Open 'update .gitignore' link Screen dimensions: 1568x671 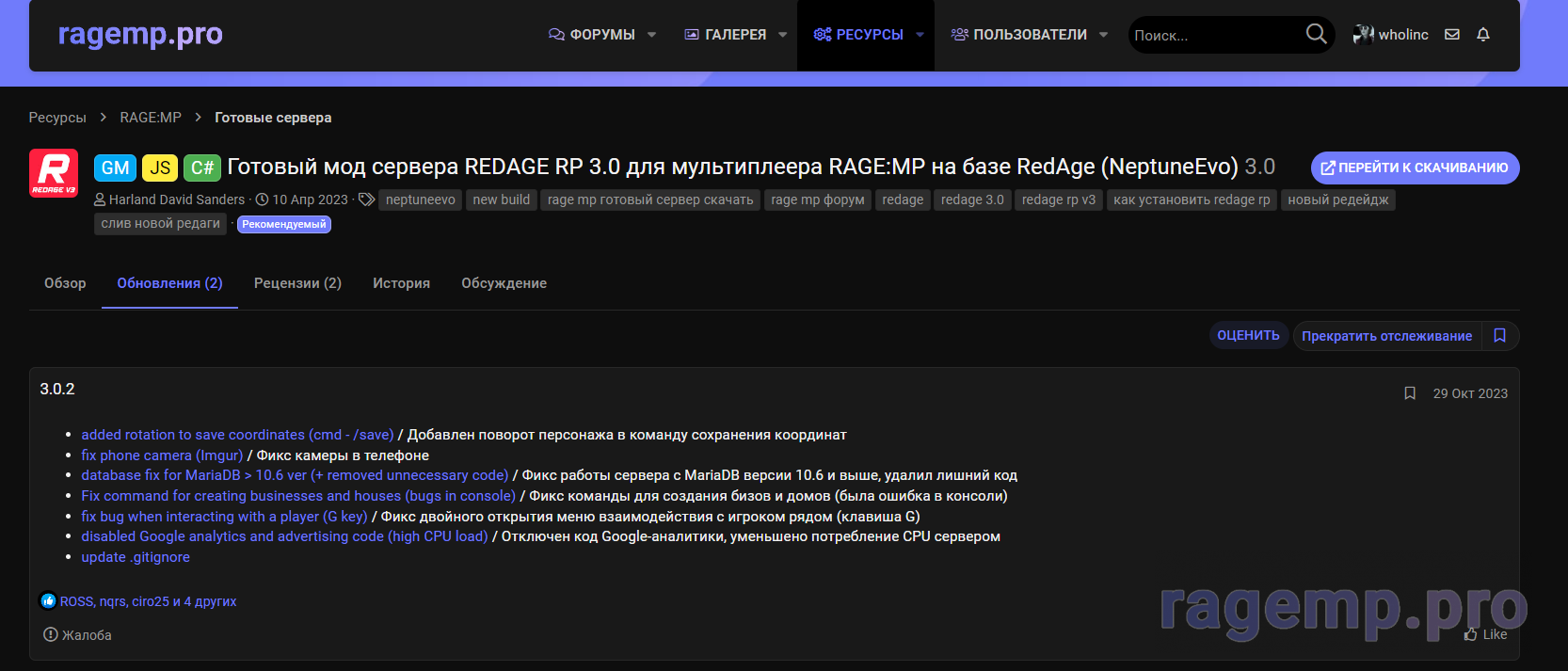coord(136,557)
